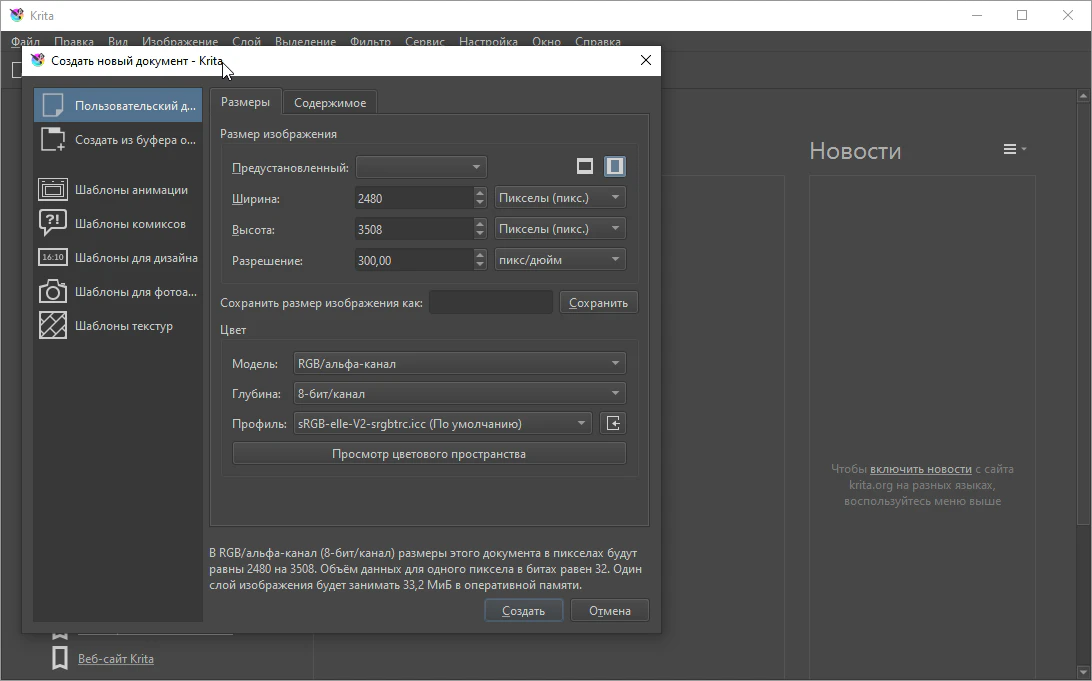Click the import color profile icon
The image size is (1092, 681).
(x=613, y=424)
